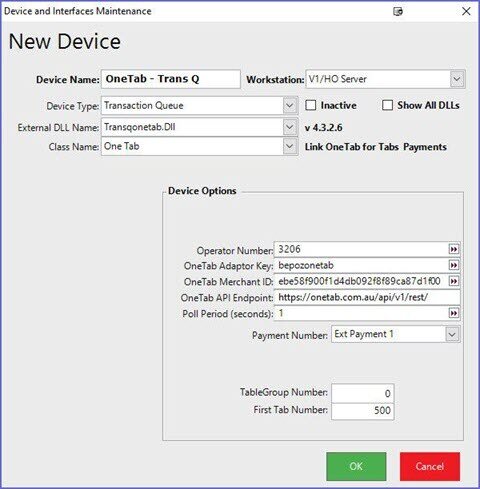Image resolution: width=480 pixels, height=489 pixels.
Task: Click the red Cancel button
Action: [x=430, y=466]
